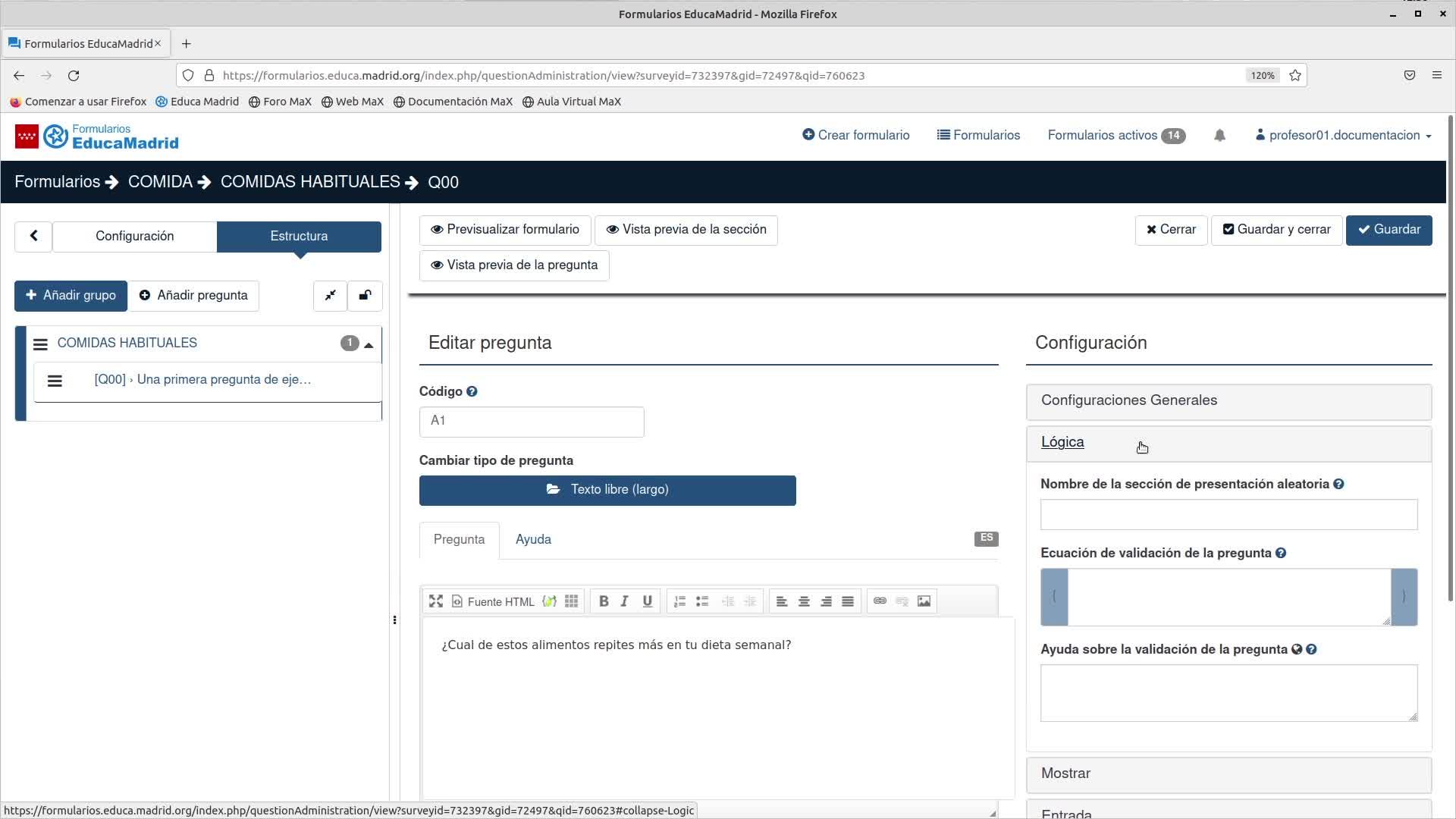The width and height of the screenshot is (1456, 819).
Task: Insert link in editor toolbar
Action: click(x=880, y=601)
